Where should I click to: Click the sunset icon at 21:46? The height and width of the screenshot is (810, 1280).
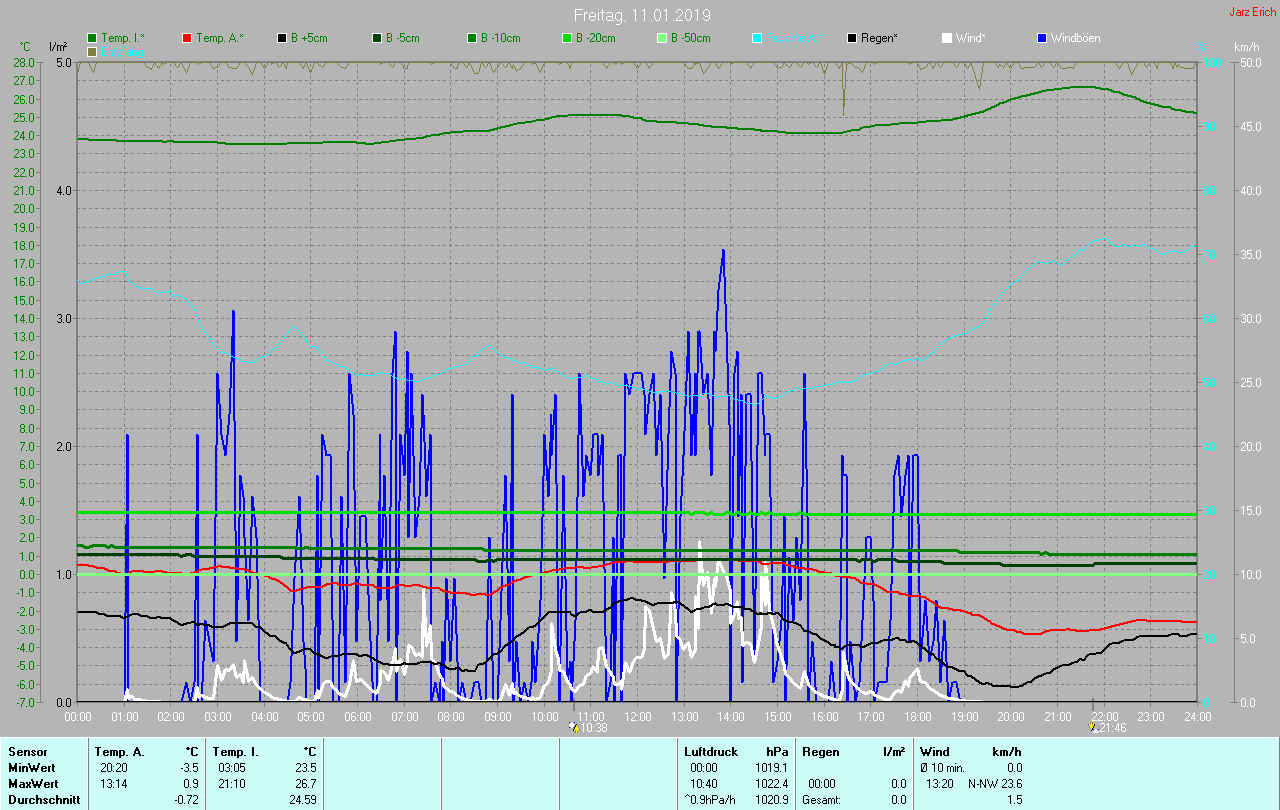1093,727
